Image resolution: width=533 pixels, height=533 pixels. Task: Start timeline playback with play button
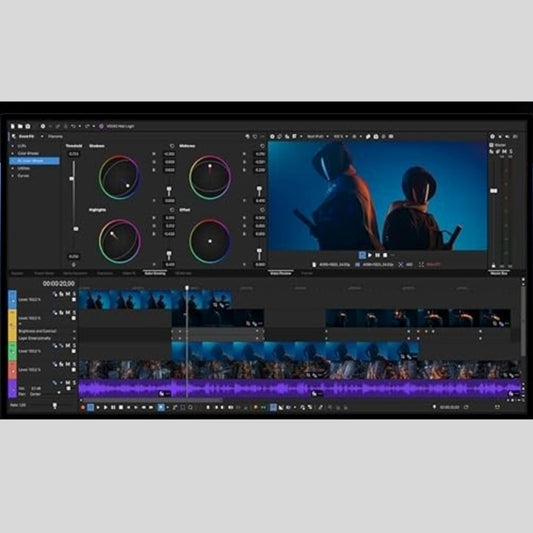pyautogui.click(x=105, y=407)
